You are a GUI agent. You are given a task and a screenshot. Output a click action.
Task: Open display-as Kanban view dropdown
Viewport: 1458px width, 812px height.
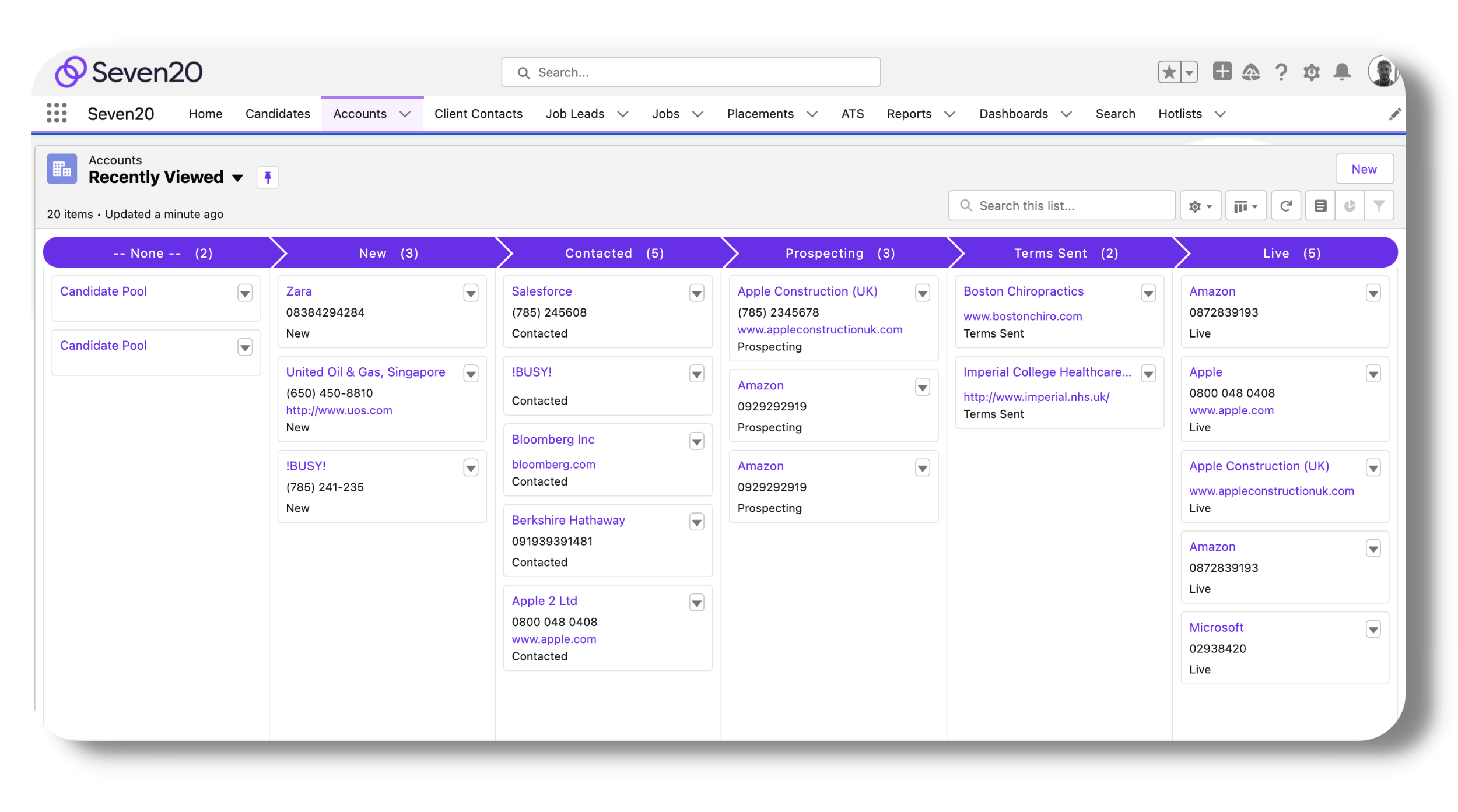click(1246, 206)
